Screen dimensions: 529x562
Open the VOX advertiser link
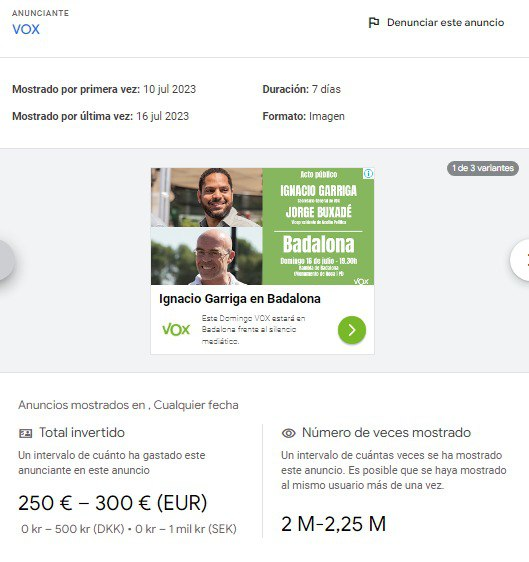pyautogui.click(x=26, y=29)
